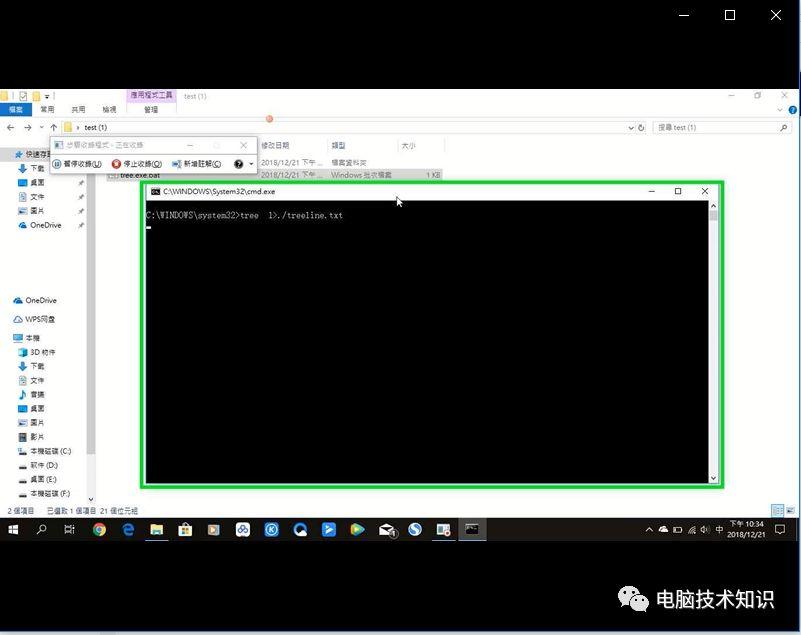
Task: Open 影片 folder under 本機
Action: pos(32,437)
